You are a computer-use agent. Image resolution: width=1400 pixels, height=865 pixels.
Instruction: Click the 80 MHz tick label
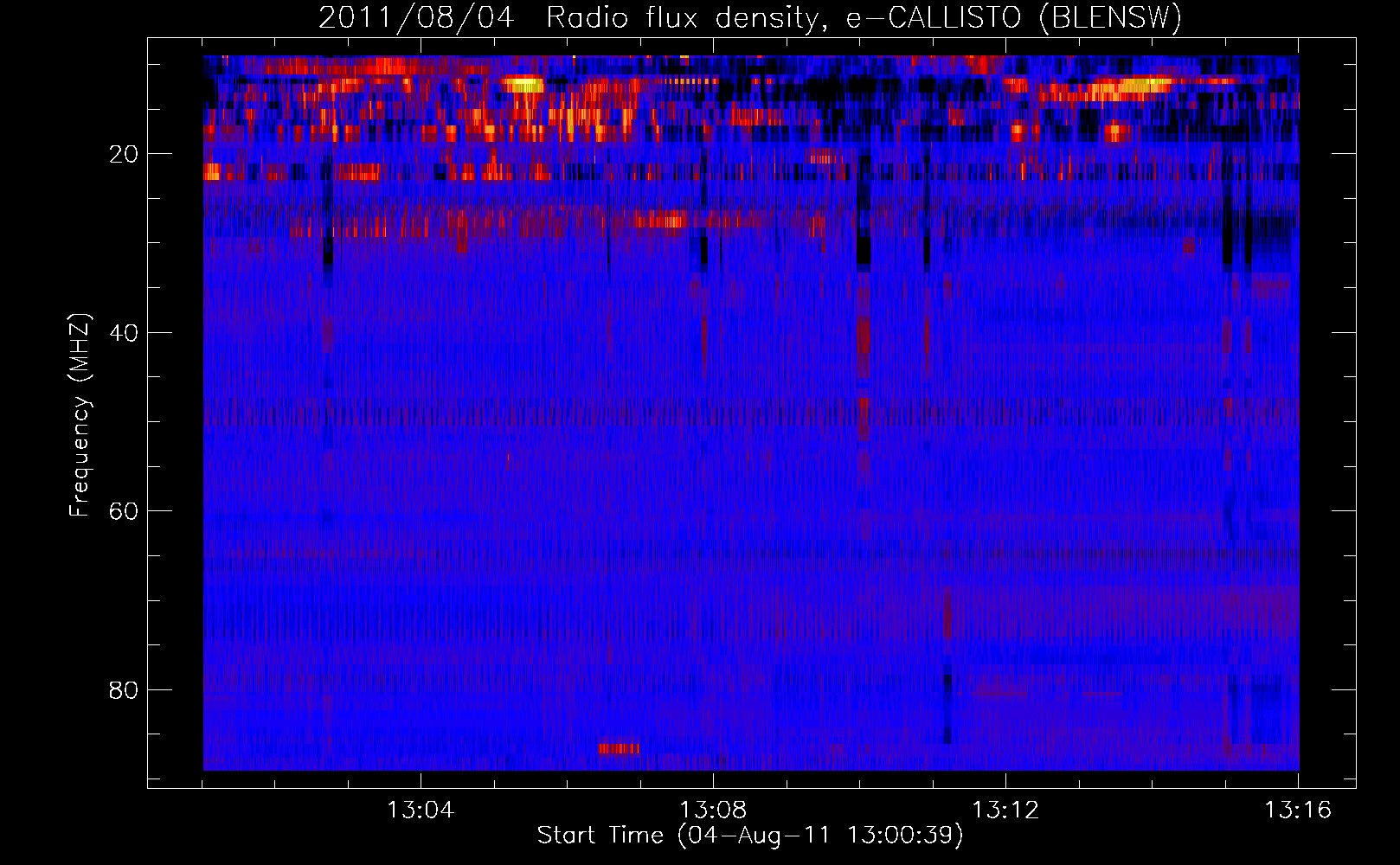click(124, 690)
